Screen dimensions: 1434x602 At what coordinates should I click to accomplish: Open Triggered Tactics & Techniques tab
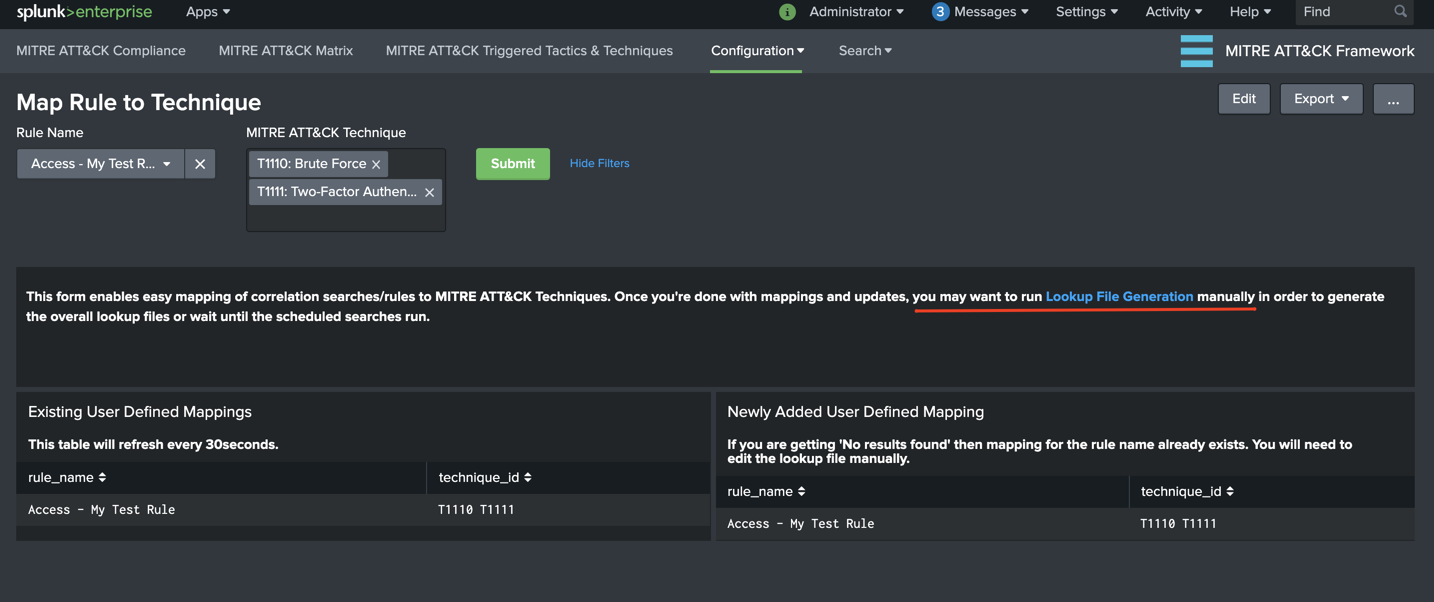pyautogui.click(x=529, y=51)
